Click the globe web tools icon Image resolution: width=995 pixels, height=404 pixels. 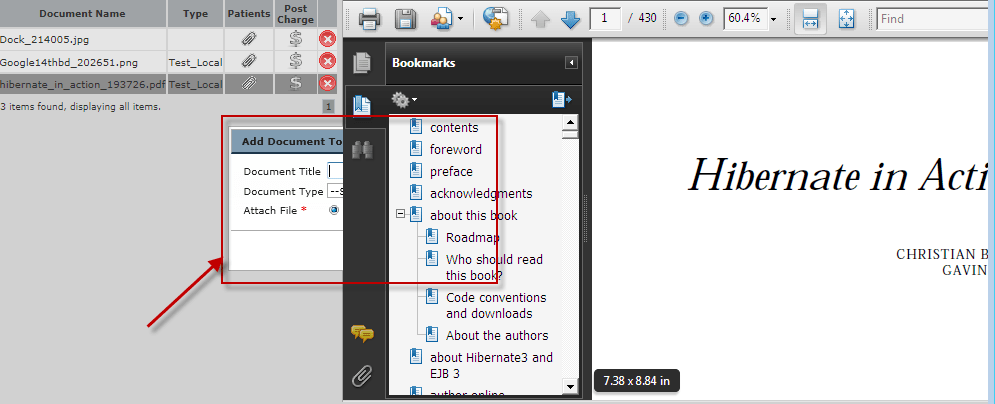pyautogui.click(x=494, y=19)
